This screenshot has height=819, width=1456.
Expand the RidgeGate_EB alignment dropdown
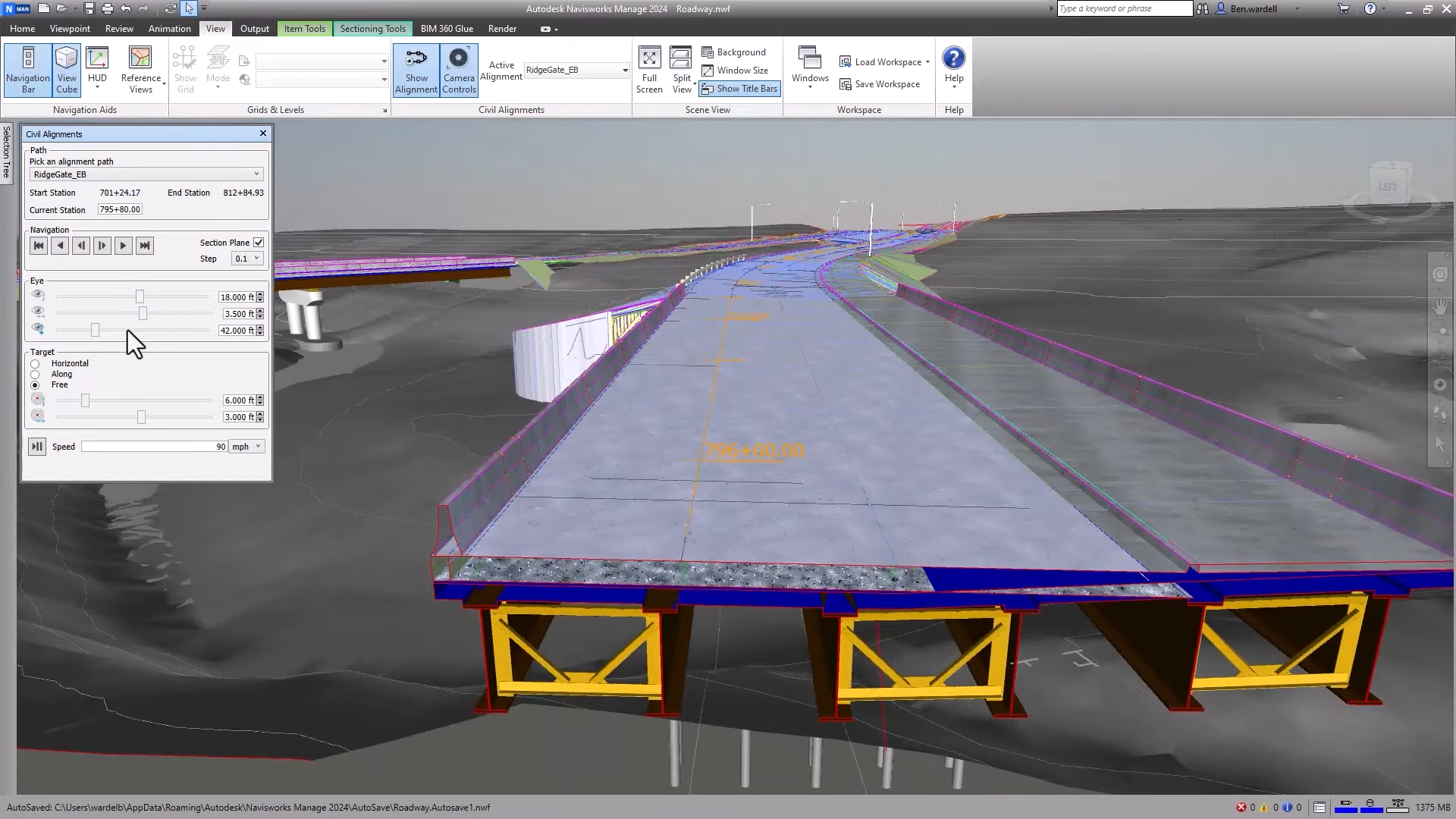[256, 174]
